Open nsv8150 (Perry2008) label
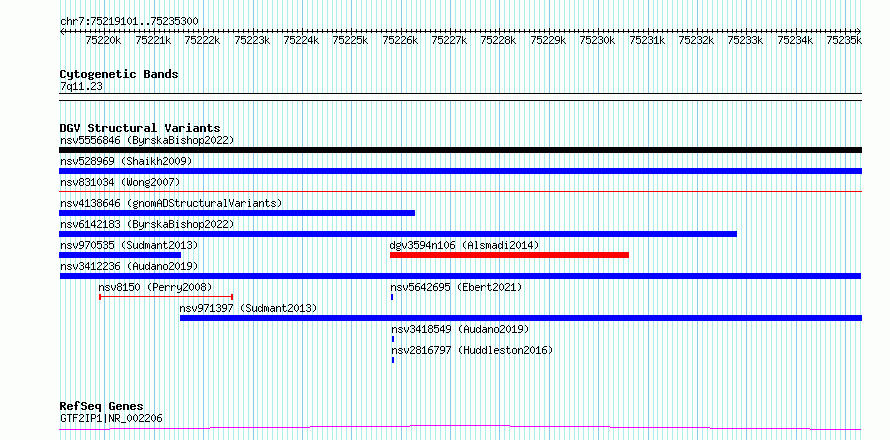890x440 pixels. (x=156, y=287)
